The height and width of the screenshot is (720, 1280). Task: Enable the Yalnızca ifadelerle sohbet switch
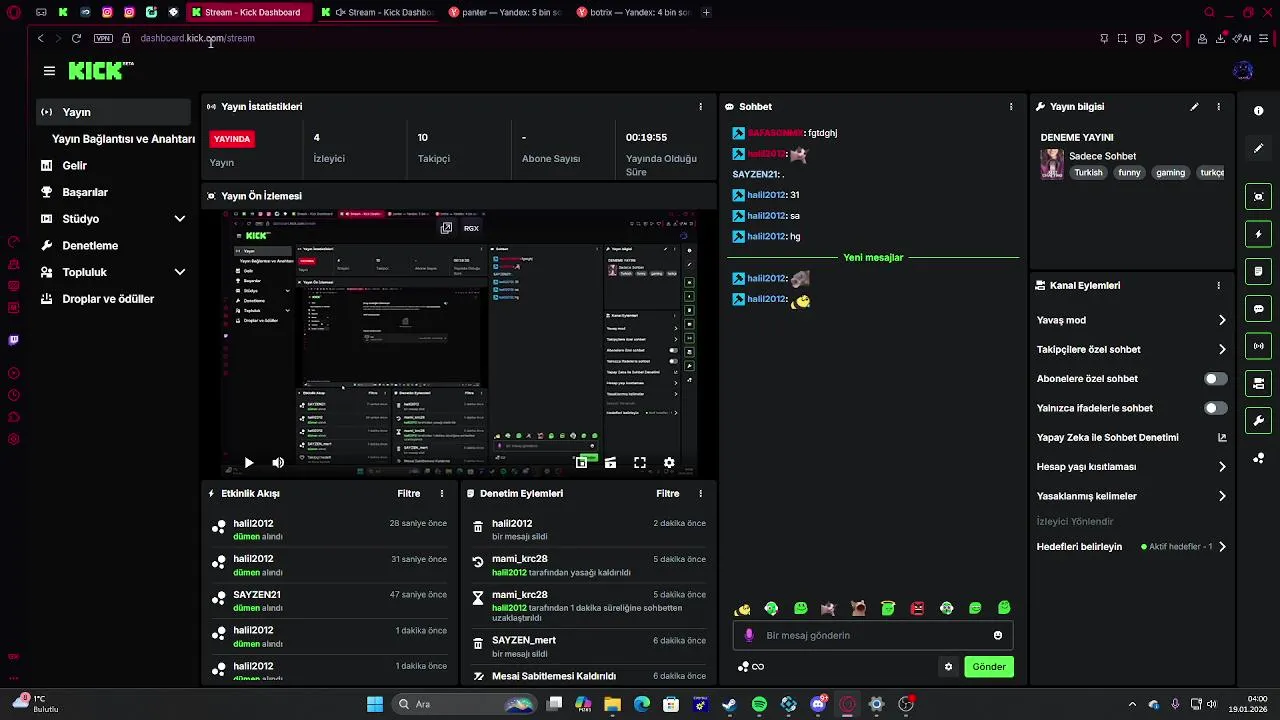1215,408
